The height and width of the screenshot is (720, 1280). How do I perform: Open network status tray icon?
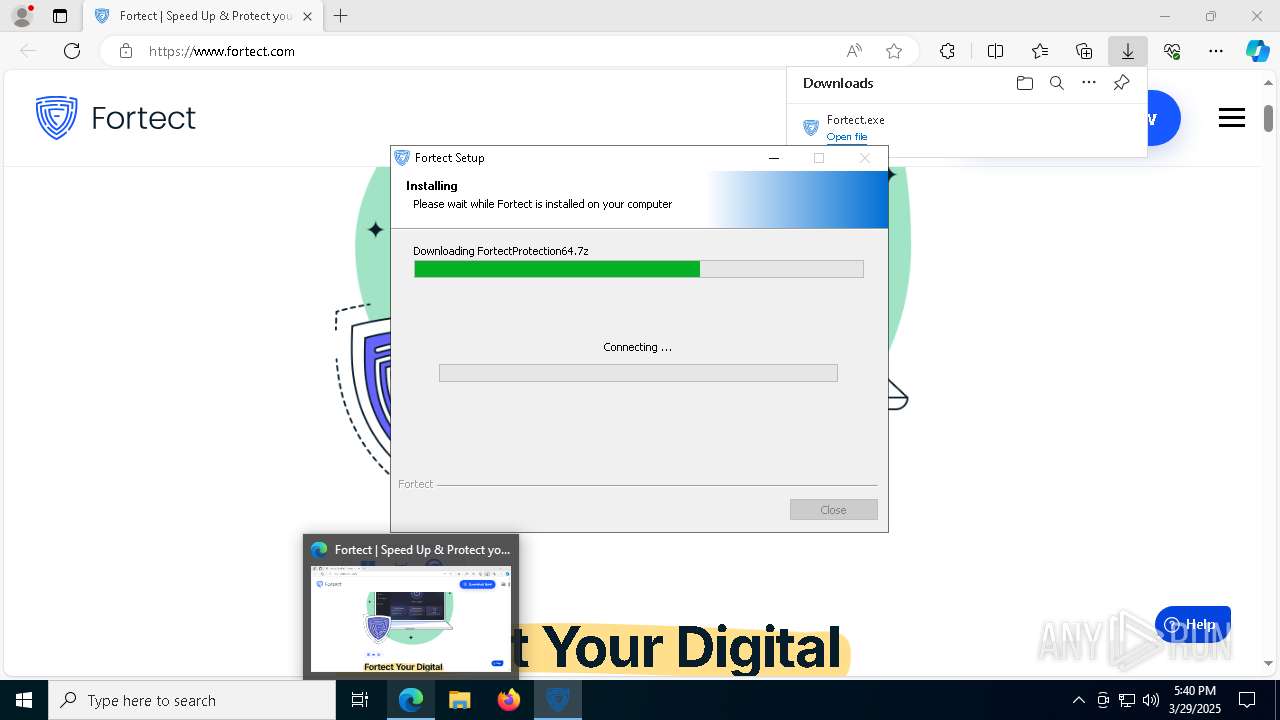point(1127,700)
